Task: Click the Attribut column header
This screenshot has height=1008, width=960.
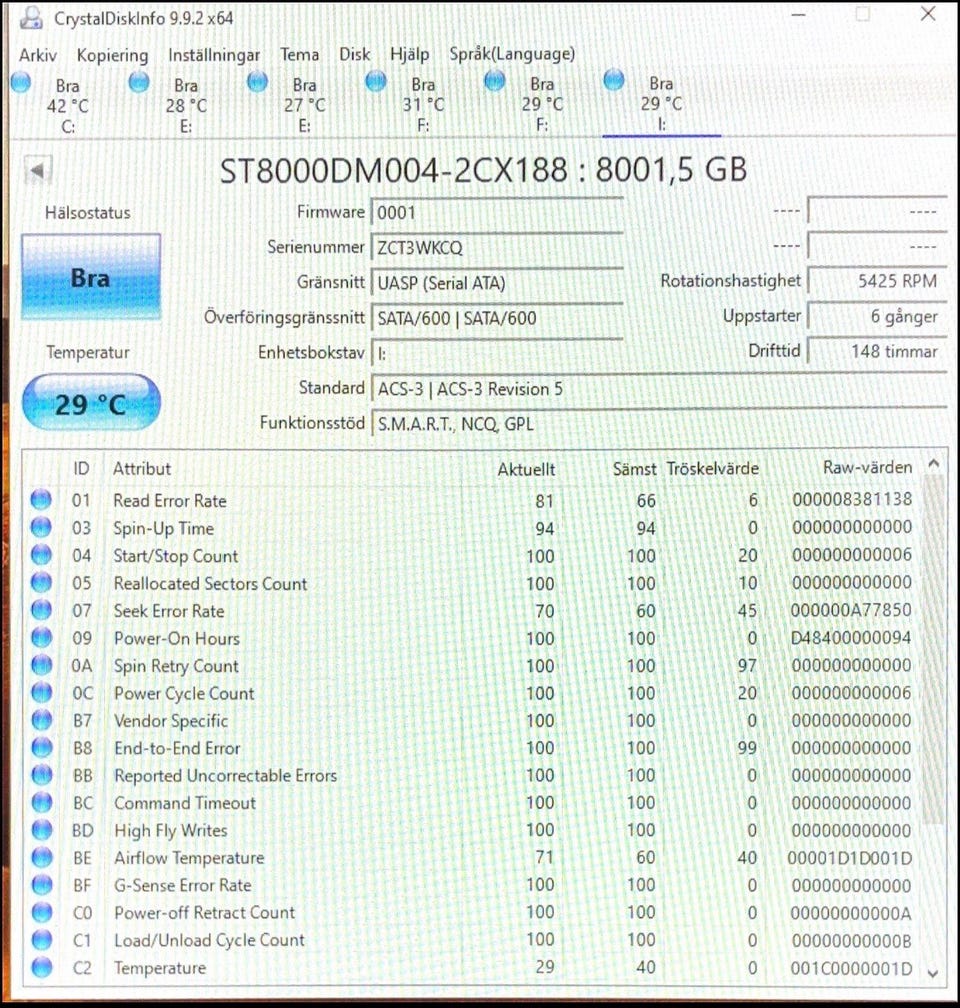Action: tap(142, 469)
